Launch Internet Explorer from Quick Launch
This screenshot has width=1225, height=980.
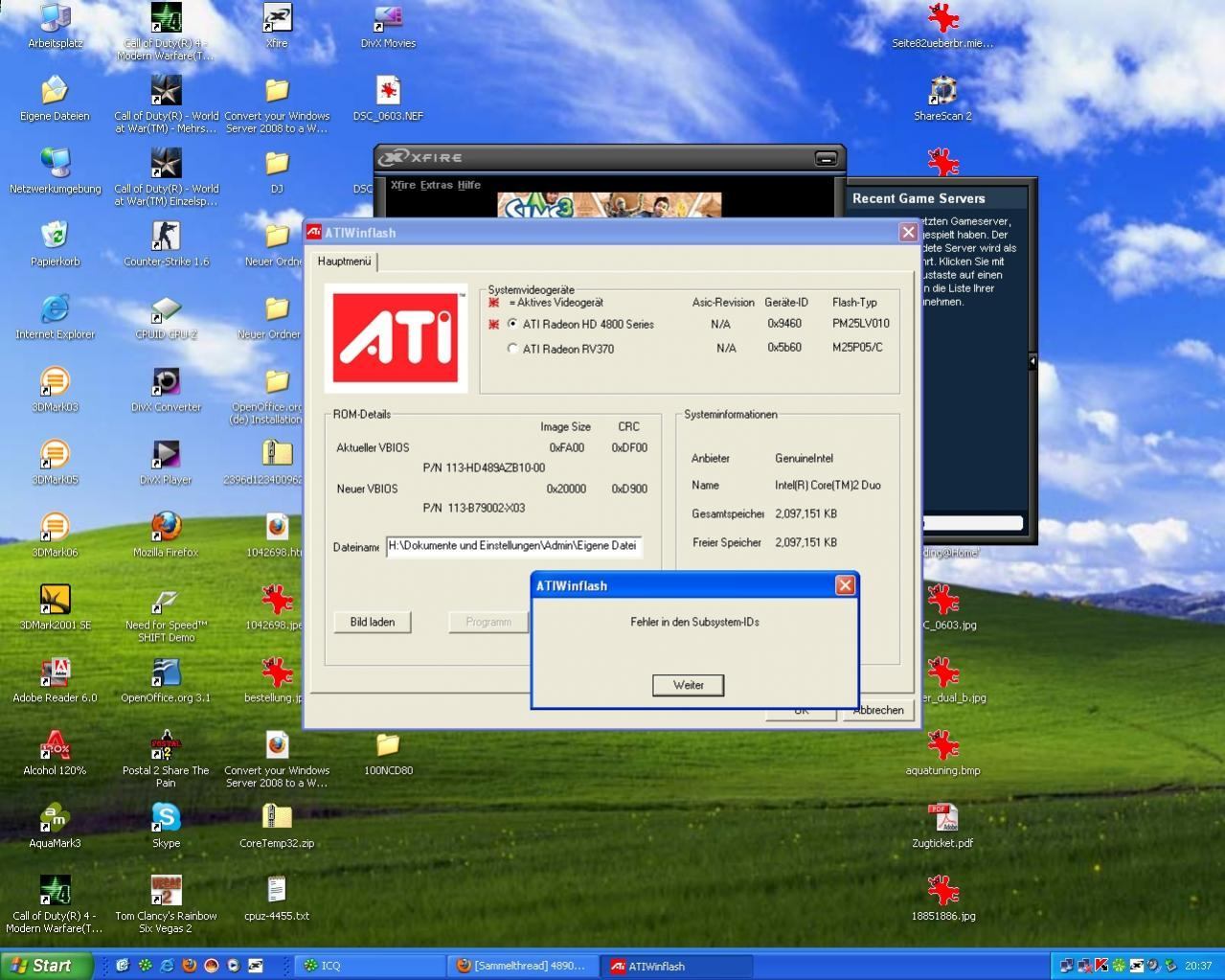pyautogui.click(x=167, y=966)
